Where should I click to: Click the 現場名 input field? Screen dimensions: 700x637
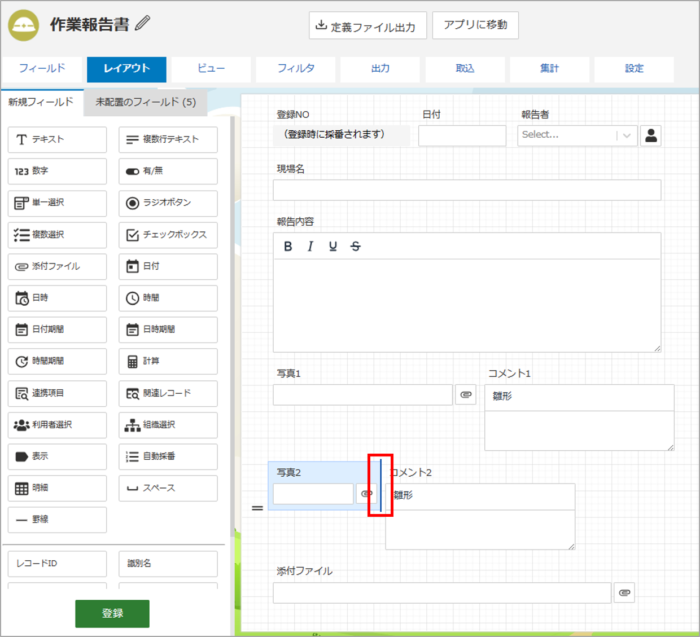coord(467,190)
